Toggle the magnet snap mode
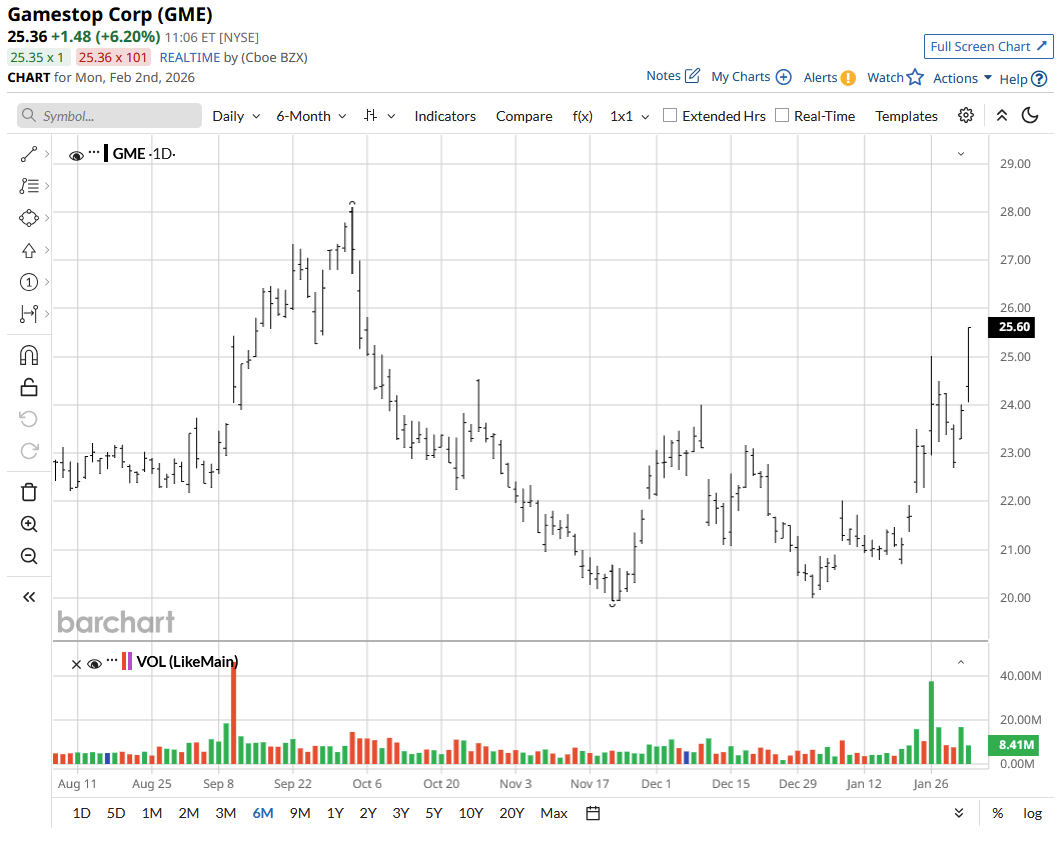 coord(29,355)
